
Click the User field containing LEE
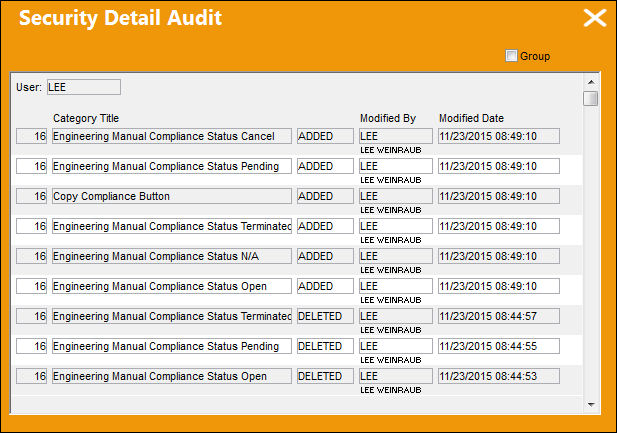click(84, 87)
